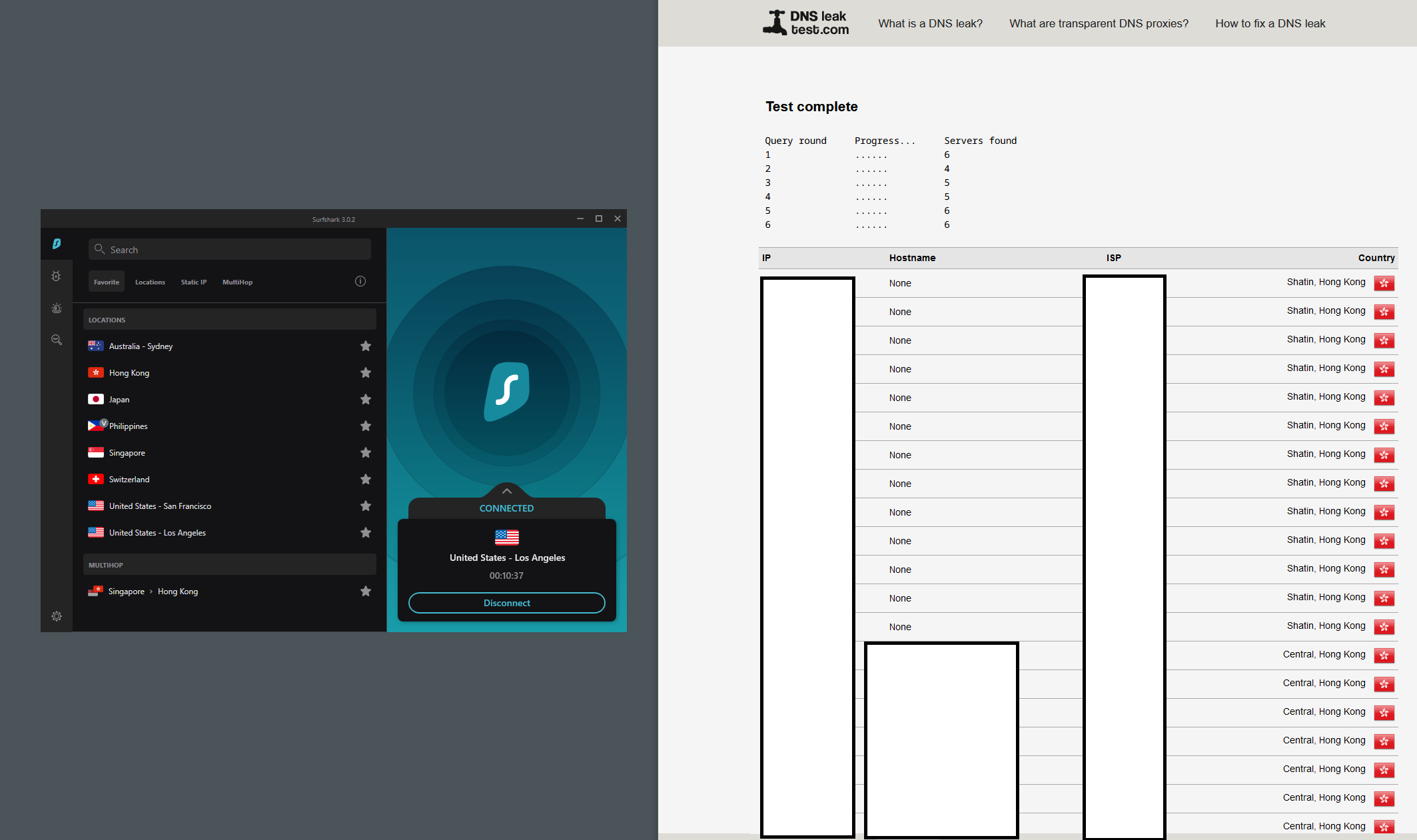Click the Hong Kong flag in last results row

click(1384, 827)
